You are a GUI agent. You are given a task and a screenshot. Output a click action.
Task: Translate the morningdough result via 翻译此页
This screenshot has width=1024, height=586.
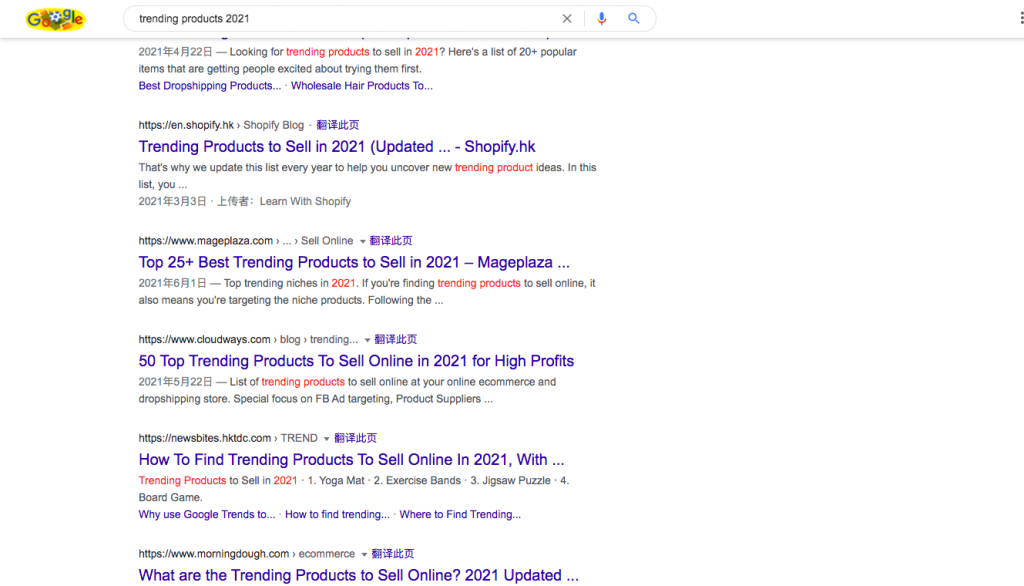click(x=392, y=553)
